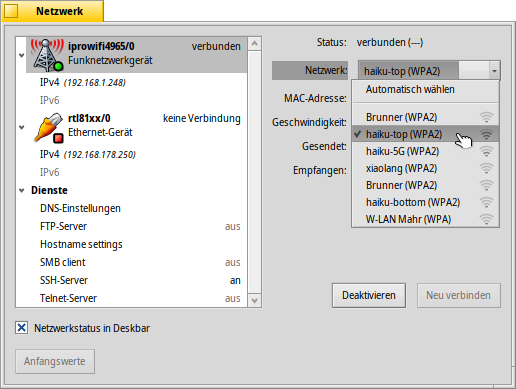The width and height of the screenshot is (516, 389).
Task: Click the Dienste heading
Action: [x=49, y=190]
